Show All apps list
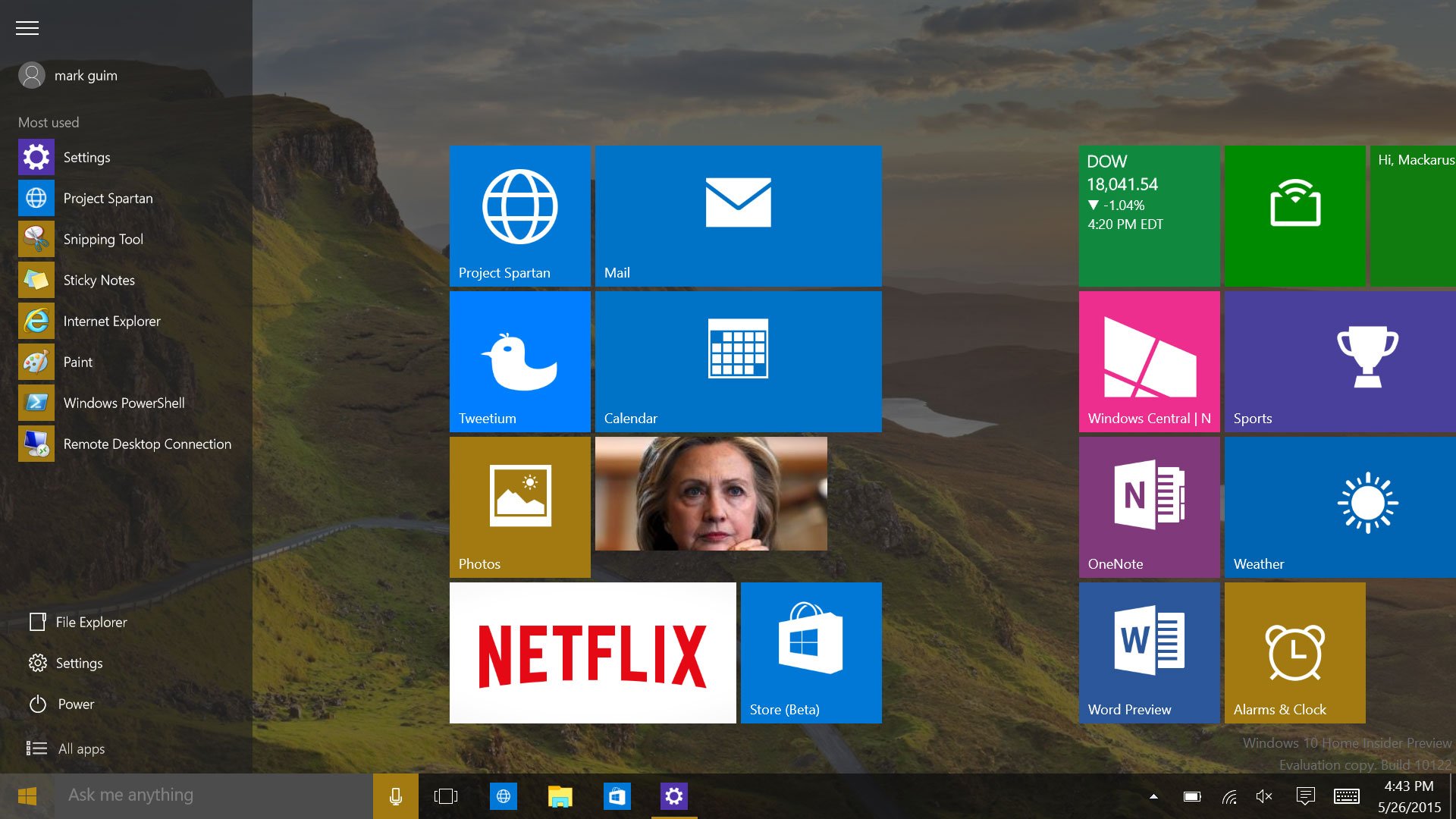 [66, 748]
